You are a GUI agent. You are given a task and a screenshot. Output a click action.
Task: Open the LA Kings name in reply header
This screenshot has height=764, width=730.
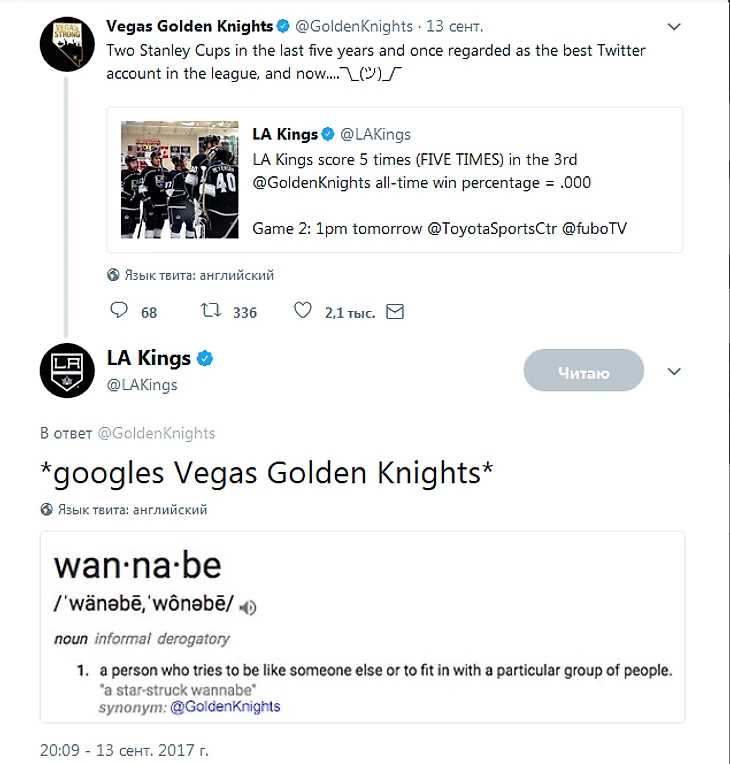[x=148, y=359]
